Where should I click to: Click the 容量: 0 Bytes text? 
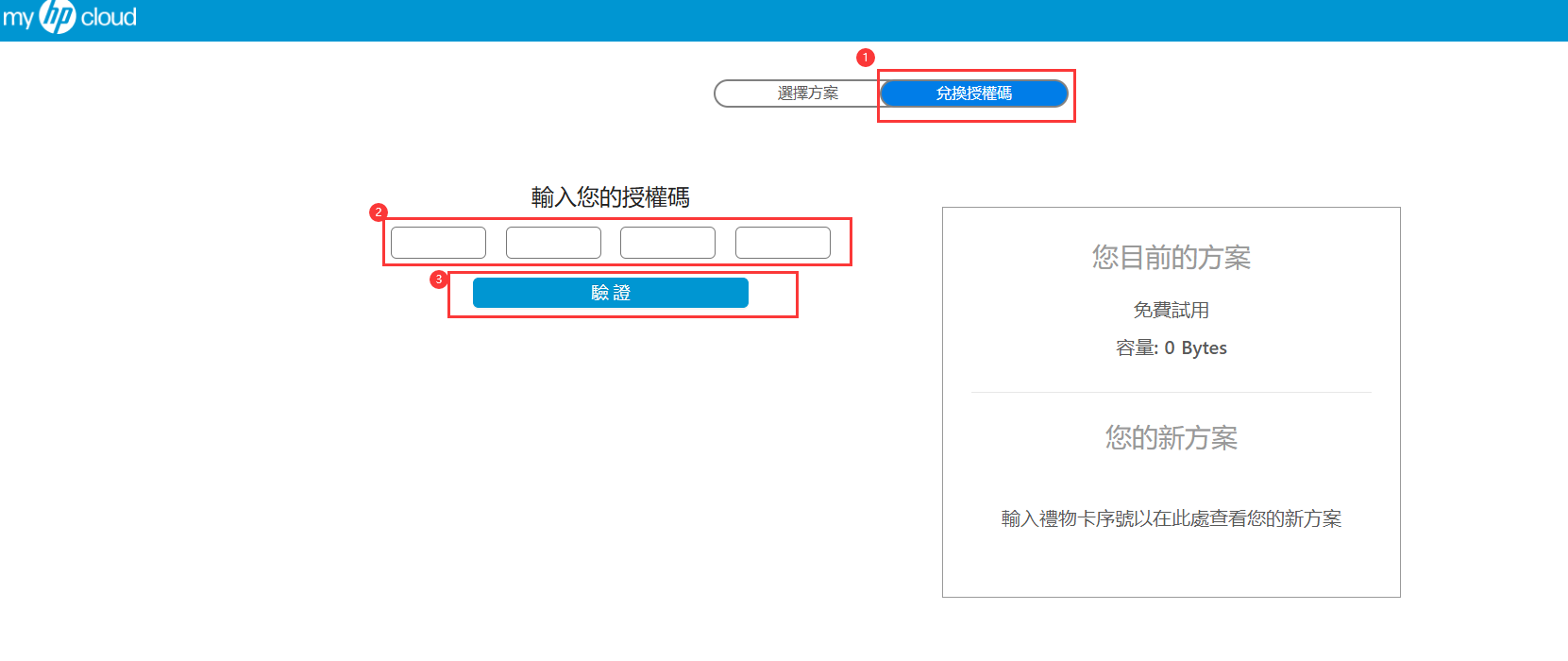(x=1171, y=348)
